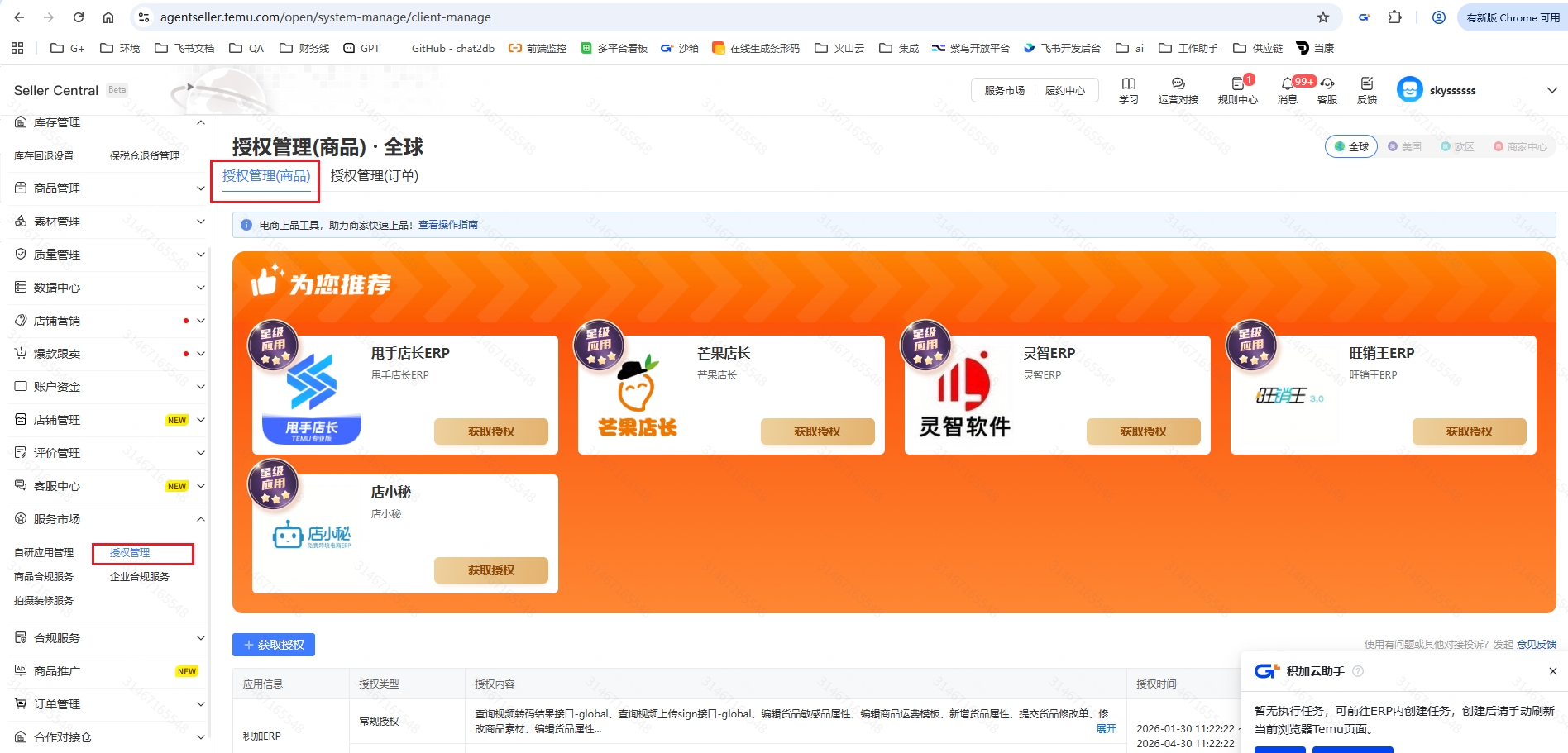This screenshot has width=1568, height=753.
Task: Click 获取授权 on the 芒果店长 card
Action: [817, 431]
